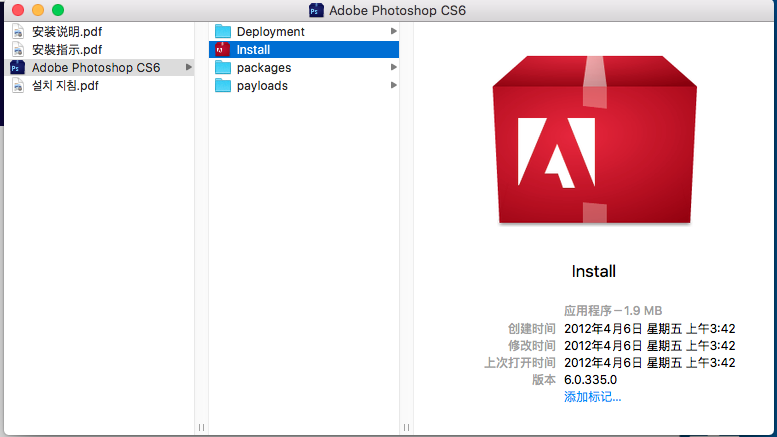Select the payloads folder name
This screenshot has width=777, height=437.
click(x=262, y=86)
